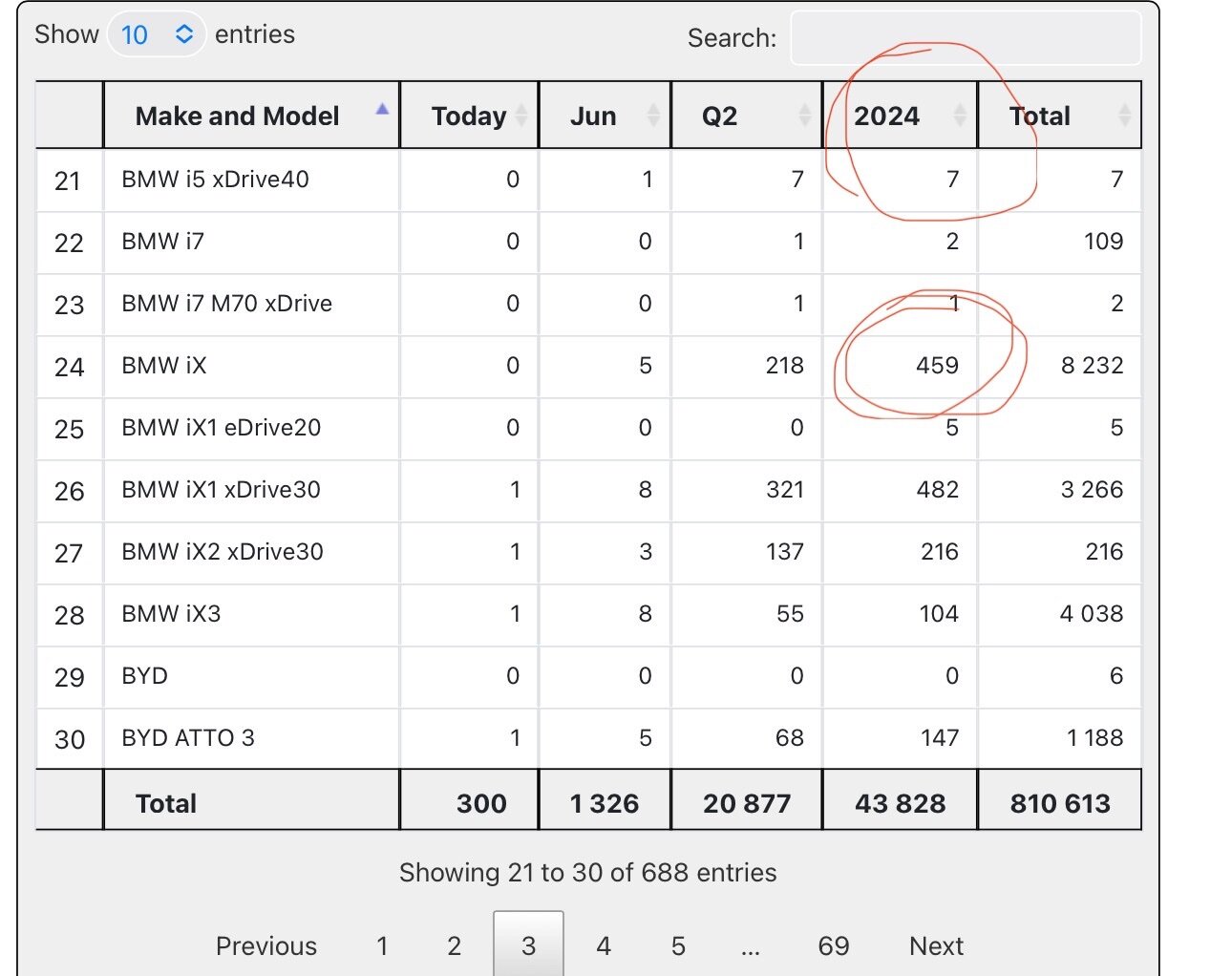The width and height of the screenshot is (1232, 976).
Task: Click BMW iX1 xDrive30 Q2 value 321
Action: tap(784, 490)
